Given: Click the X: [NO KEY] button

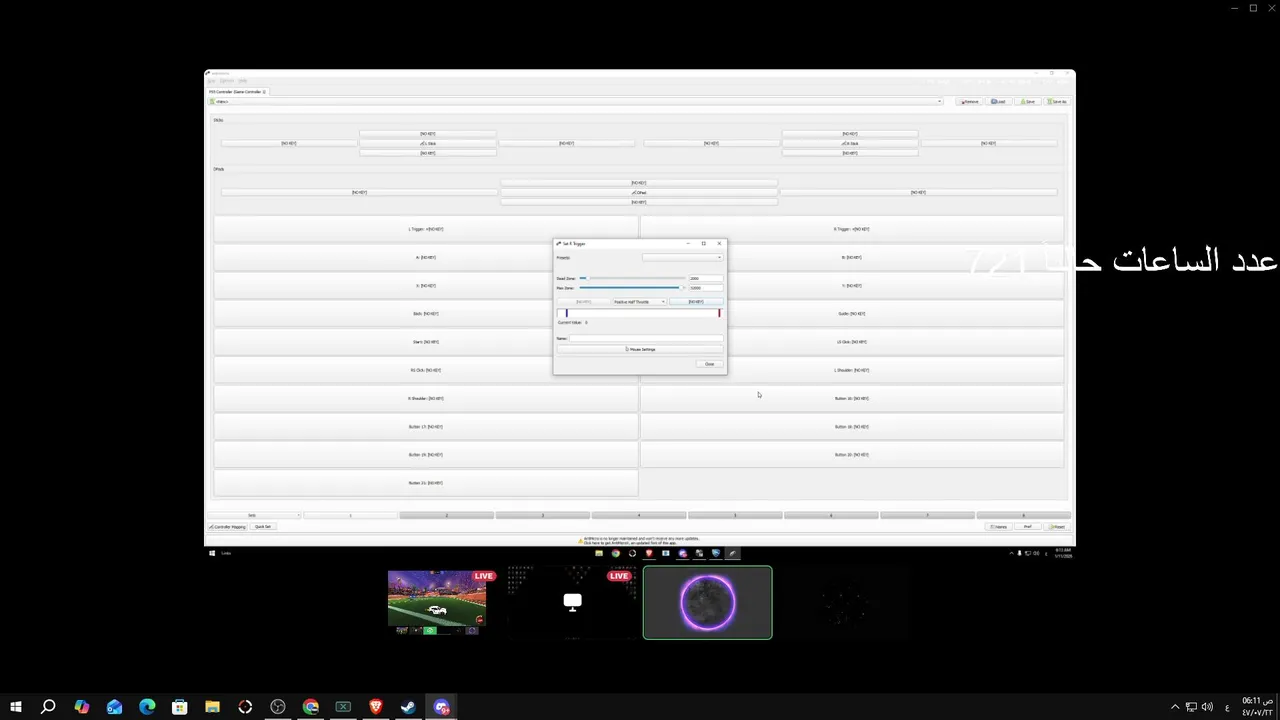Looking at the screenshot, I should 426,286.
